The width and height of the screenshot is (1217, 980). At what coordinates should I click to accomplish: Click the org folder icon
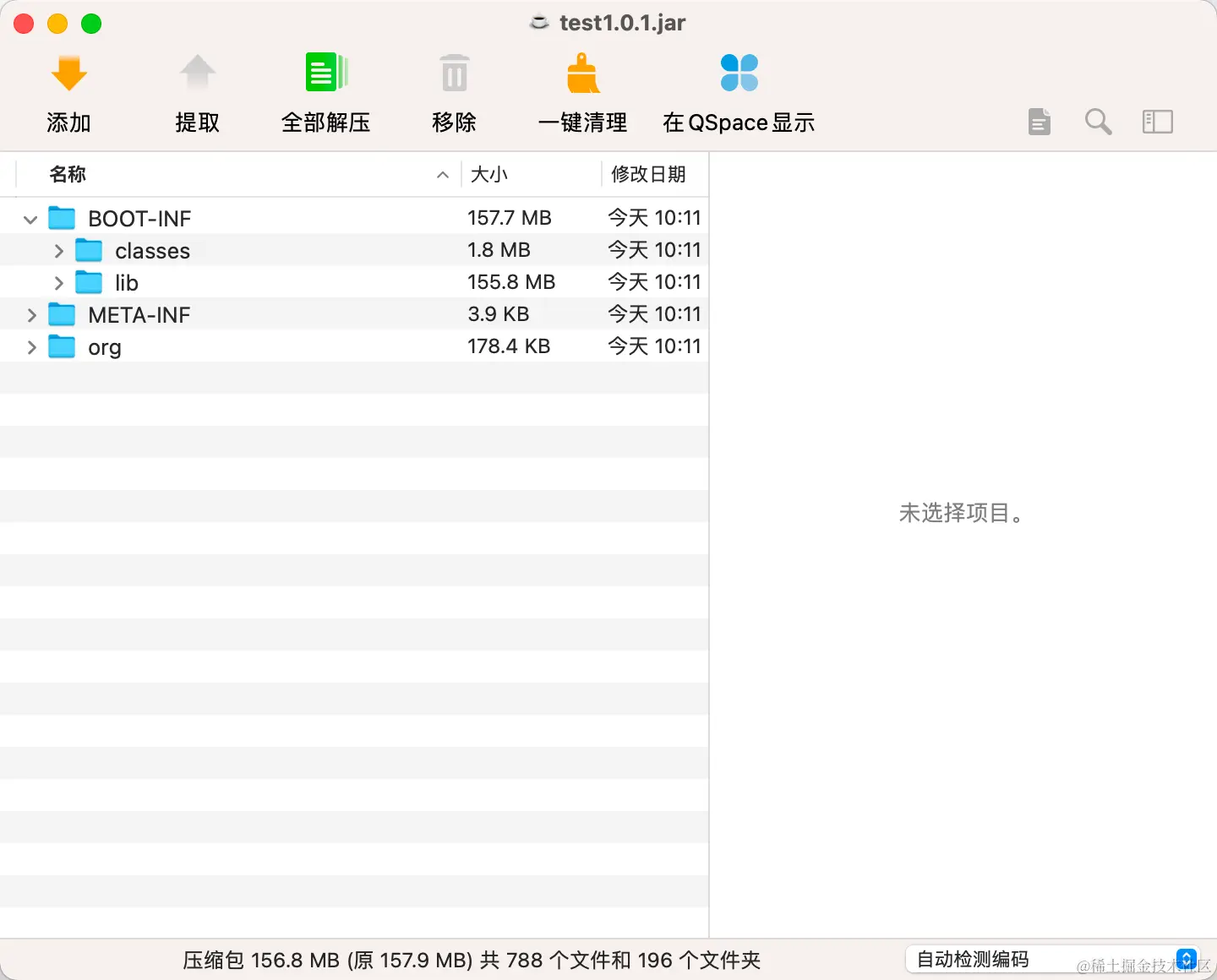tap(62, 346)
